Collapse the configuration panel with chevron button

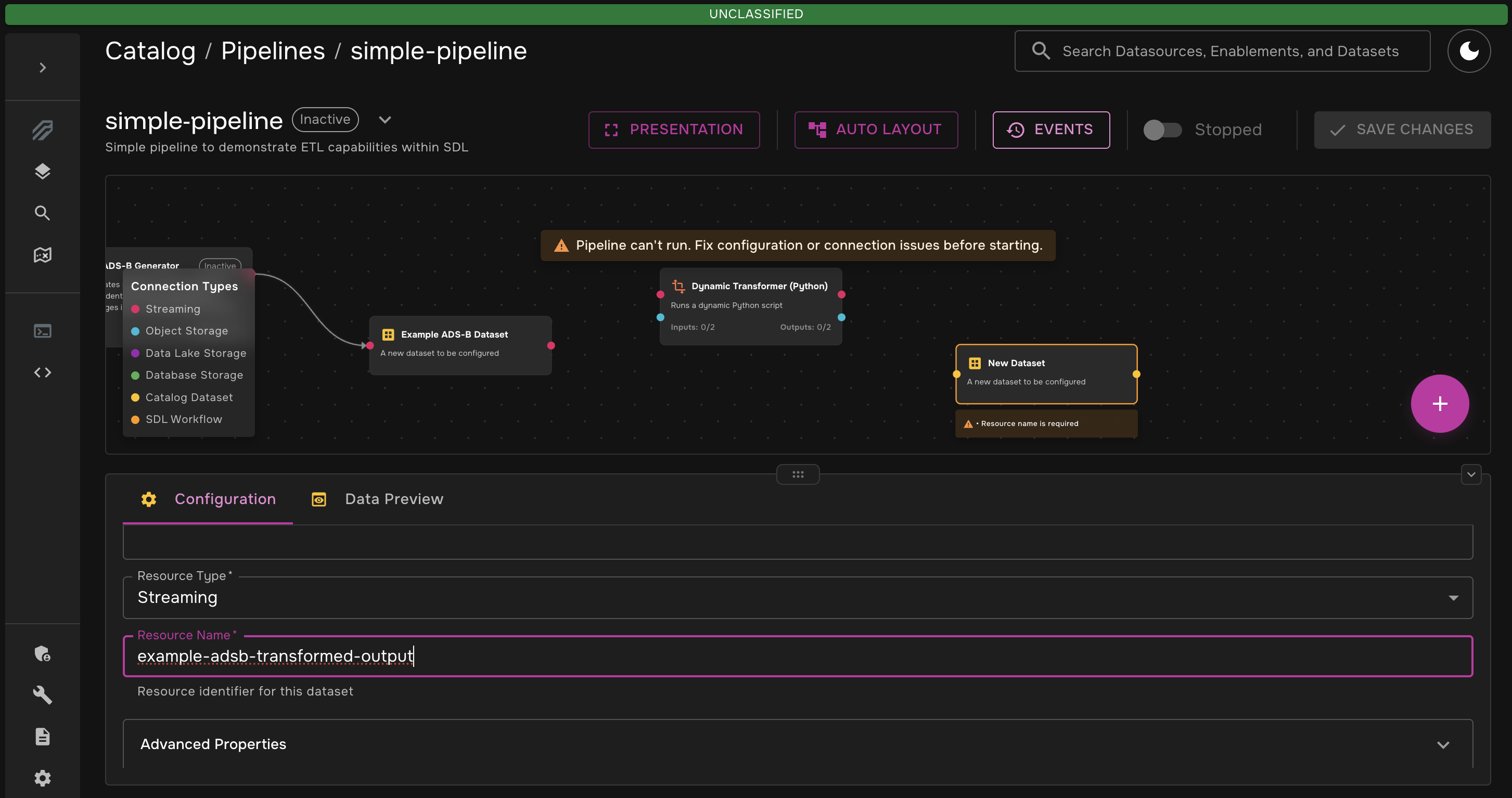(x=1471, y=474)
